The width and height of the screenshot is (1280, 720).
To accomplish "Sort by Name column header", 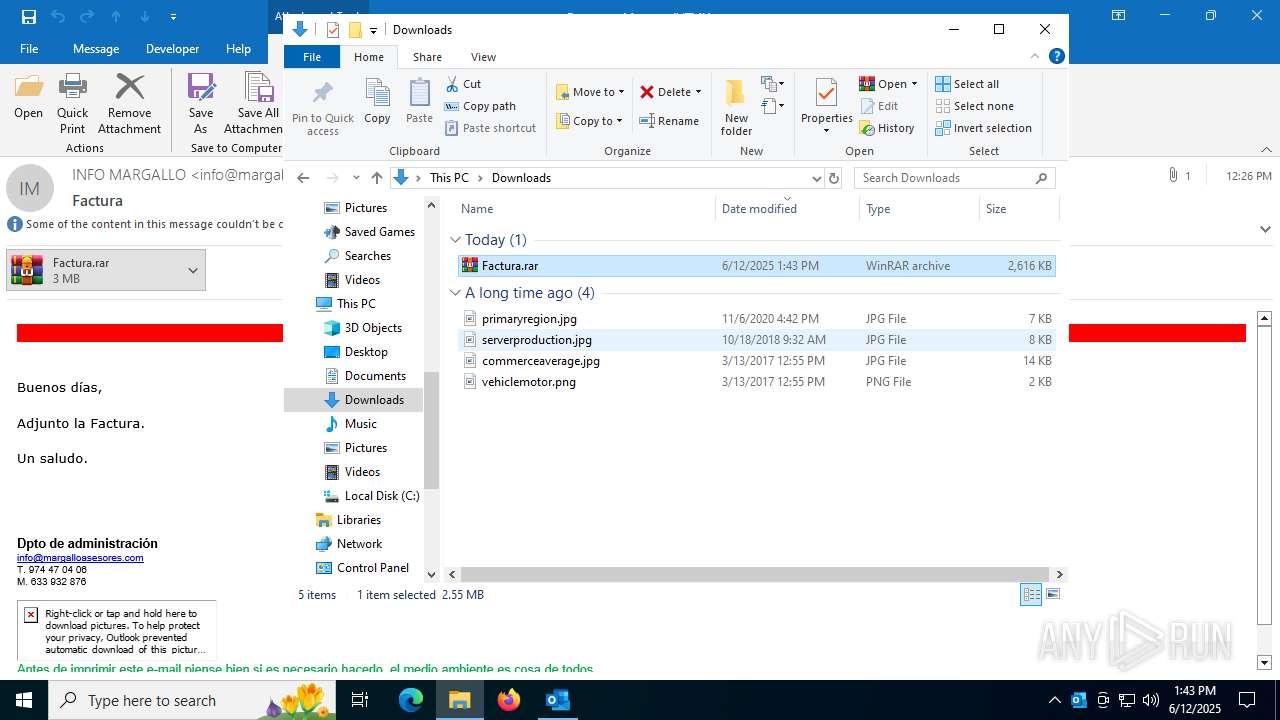I will (585, 209).
